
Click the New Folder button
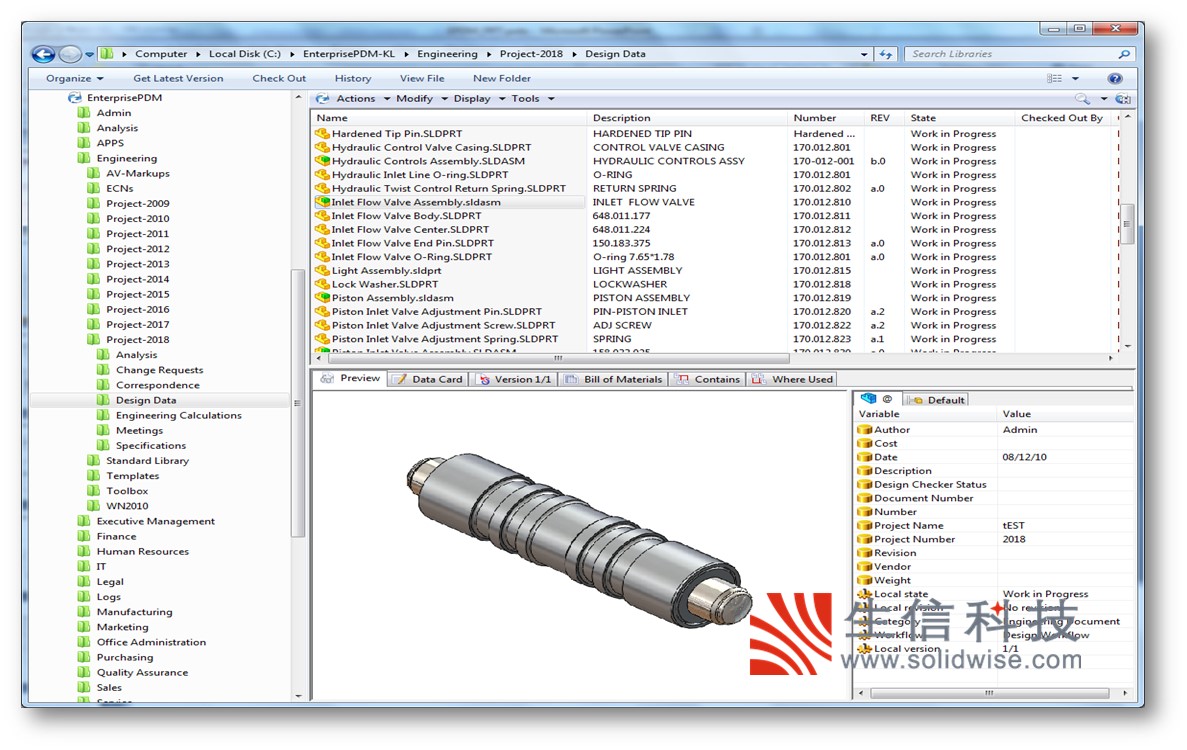pos(502,79)
